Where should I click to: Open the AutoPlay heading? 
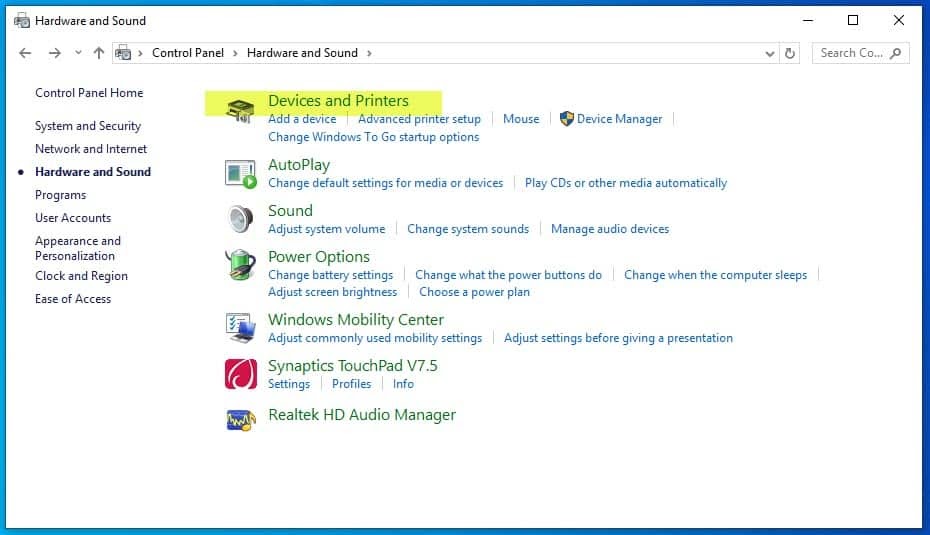(x=299, y=165)
